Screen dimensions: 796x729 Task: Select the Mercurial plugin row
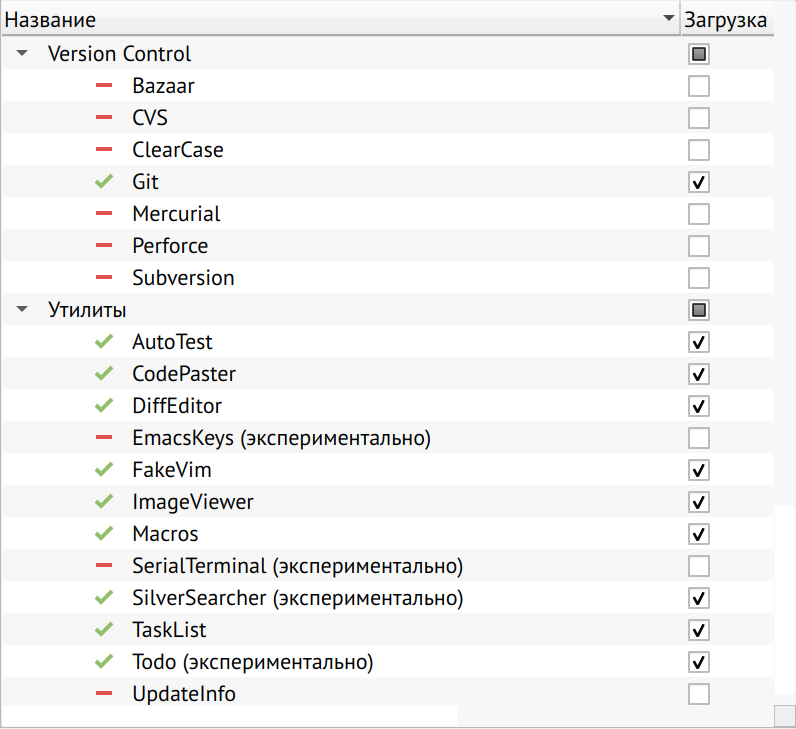pos(388,214)
